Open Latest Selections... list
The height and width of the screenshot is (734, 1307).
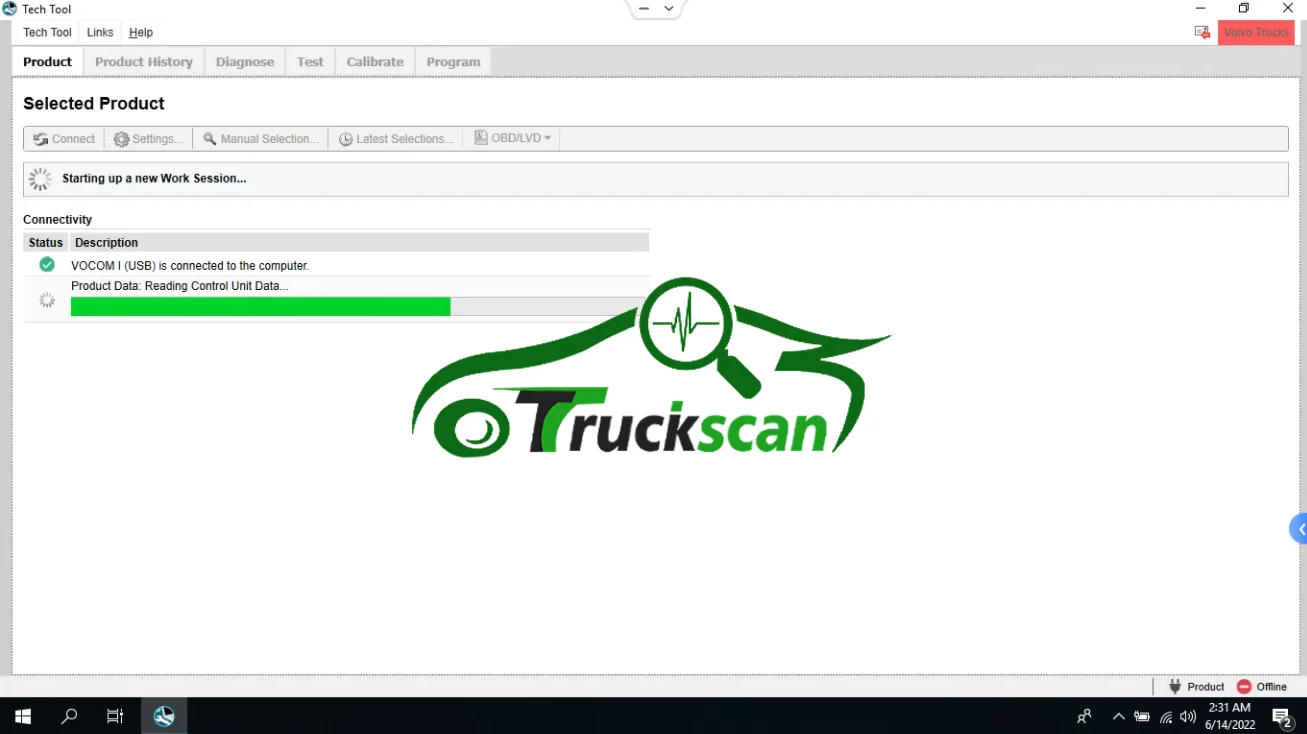click(396, 139)
